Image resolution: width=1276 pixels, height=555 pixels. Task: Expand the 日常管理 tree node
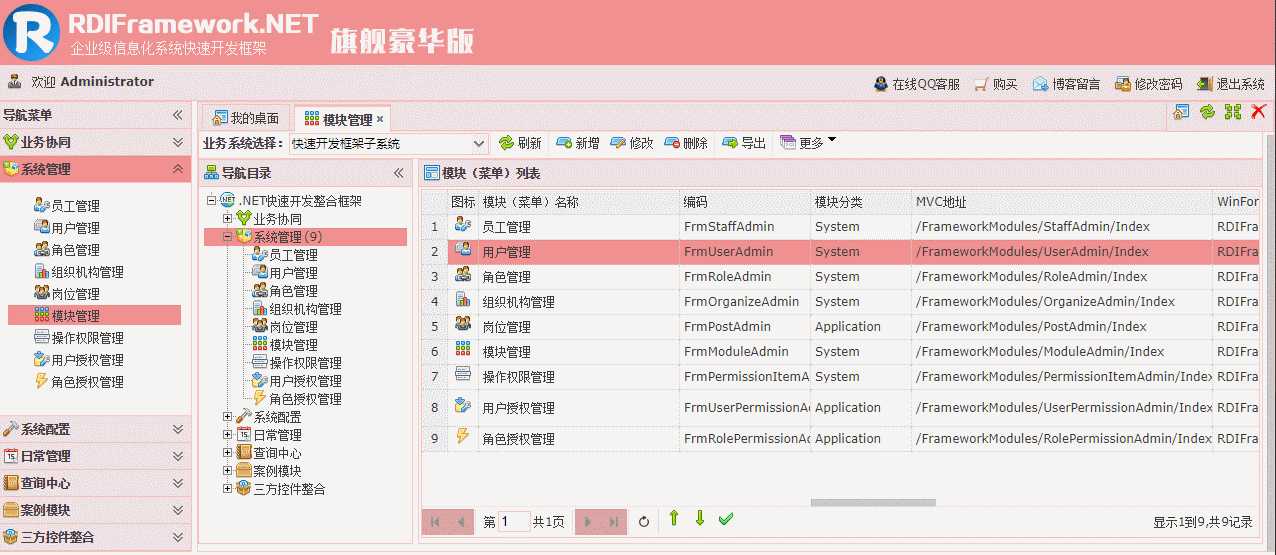pyautogui.click(x=228, y=435)
